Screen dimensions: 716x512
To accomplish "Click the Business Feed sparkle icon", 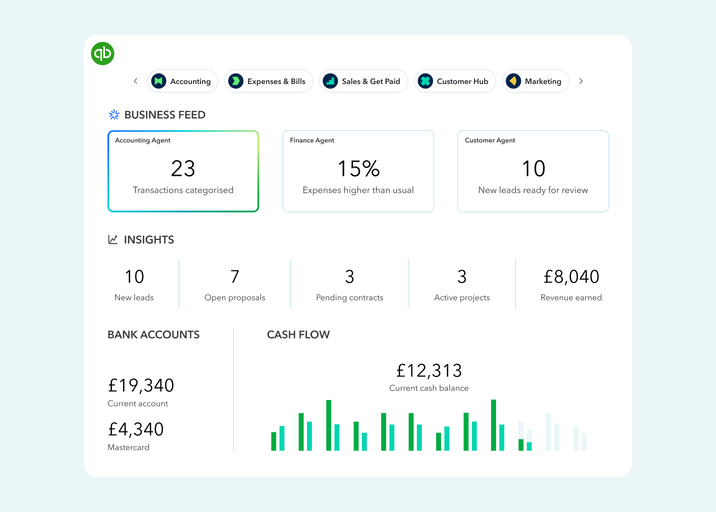I will 114,115.
